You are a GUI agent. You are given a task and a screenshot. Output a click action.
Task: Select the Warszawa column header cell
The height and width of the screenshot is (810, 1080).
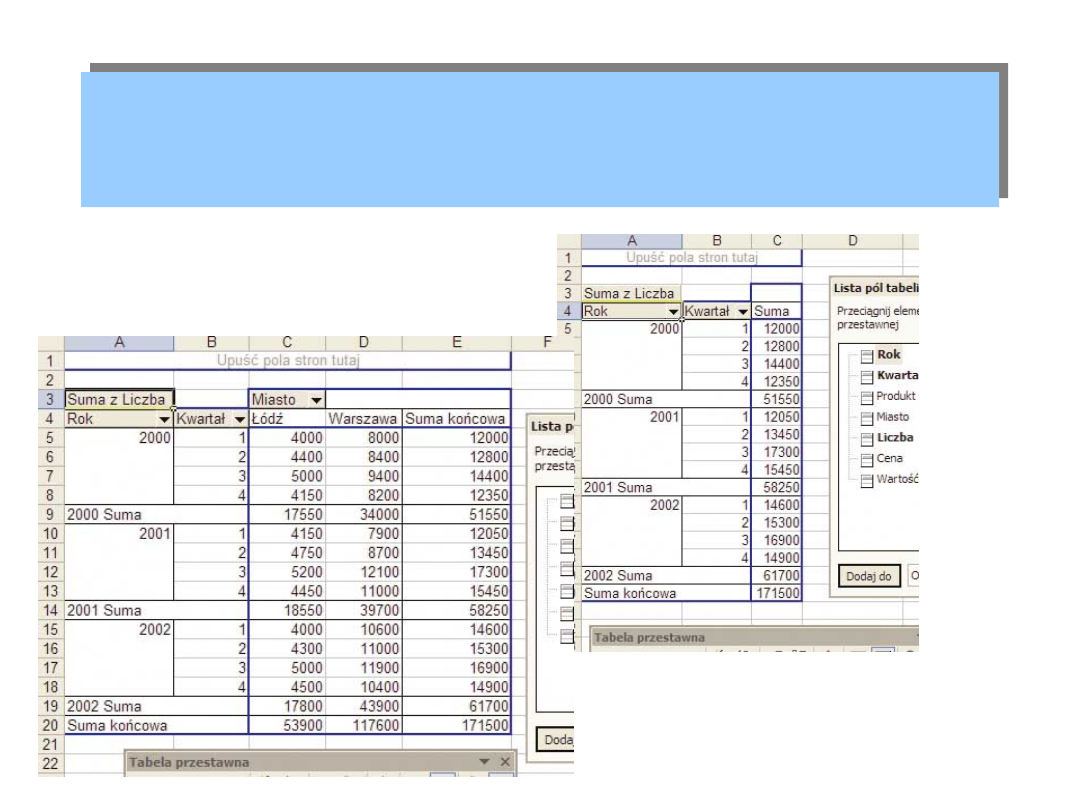pyautogui.click(x=363, y=420)
